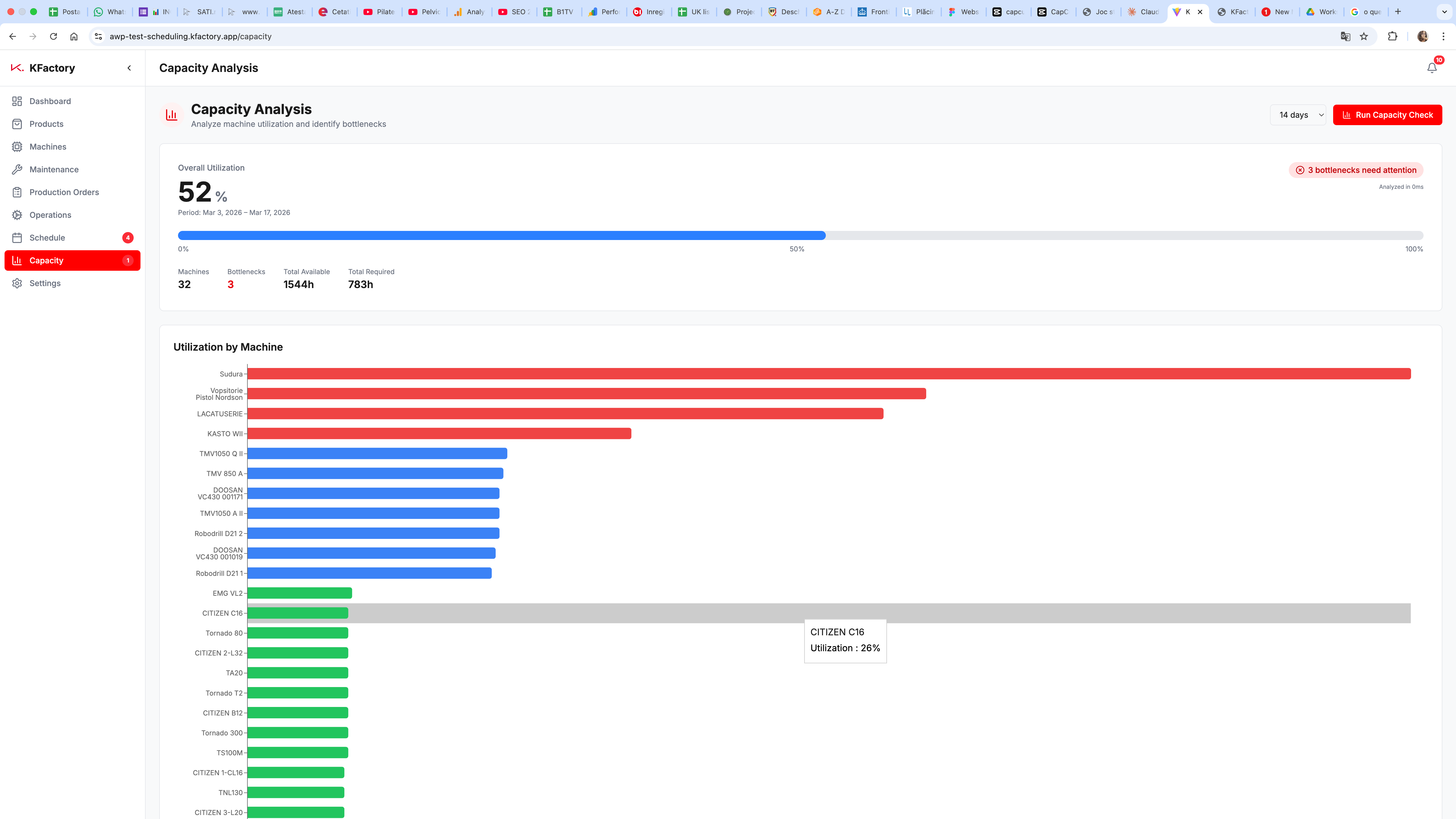Screen dimensions: 1456x819
Task: Click the Settings gear icon
Action: 17,283
